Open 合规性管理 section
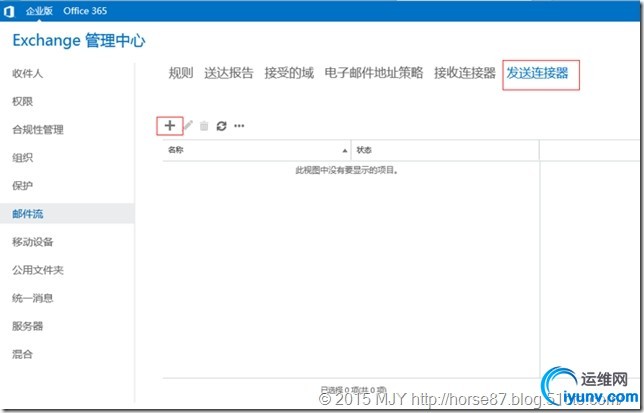The height and width of the screenshot is (413, 644). point(38,130)
